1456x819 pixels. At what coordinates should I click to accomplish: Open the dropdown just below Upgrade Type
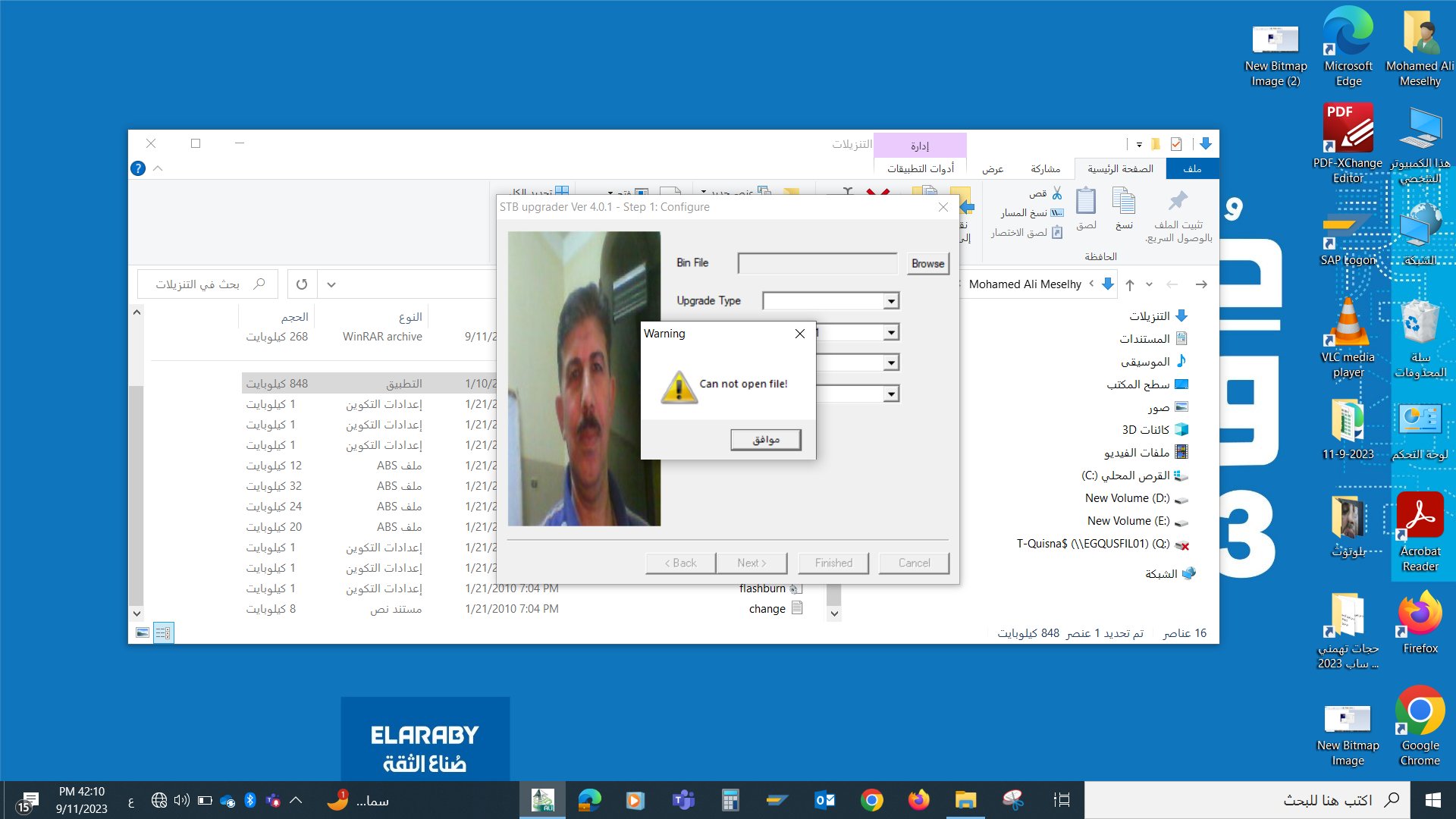click(891, 332)
